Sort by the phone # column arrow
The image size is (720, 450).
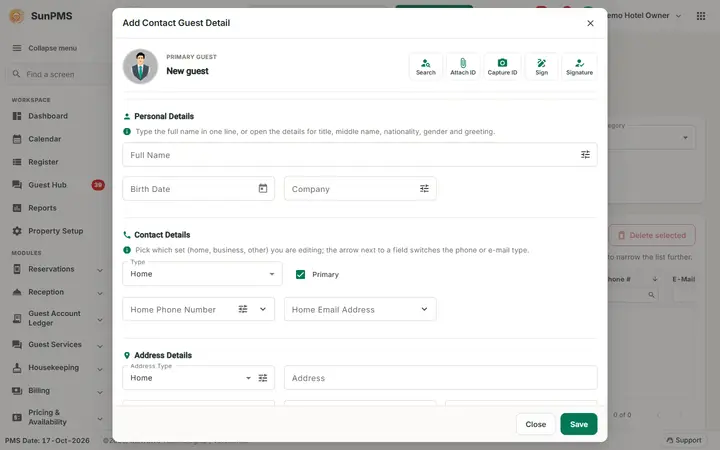coord(655,279)
